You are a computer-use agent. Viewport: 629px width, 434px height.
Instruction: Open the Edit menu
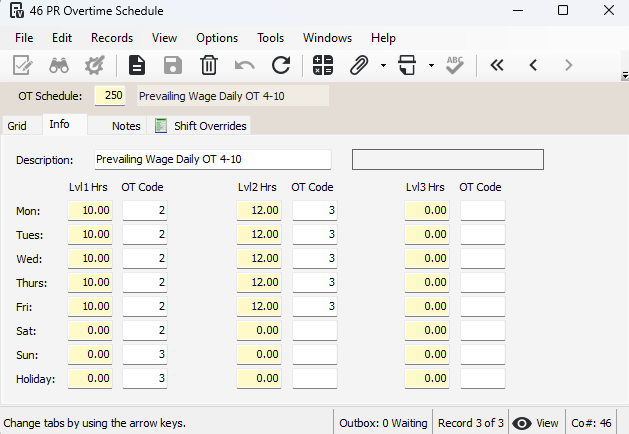62,38
